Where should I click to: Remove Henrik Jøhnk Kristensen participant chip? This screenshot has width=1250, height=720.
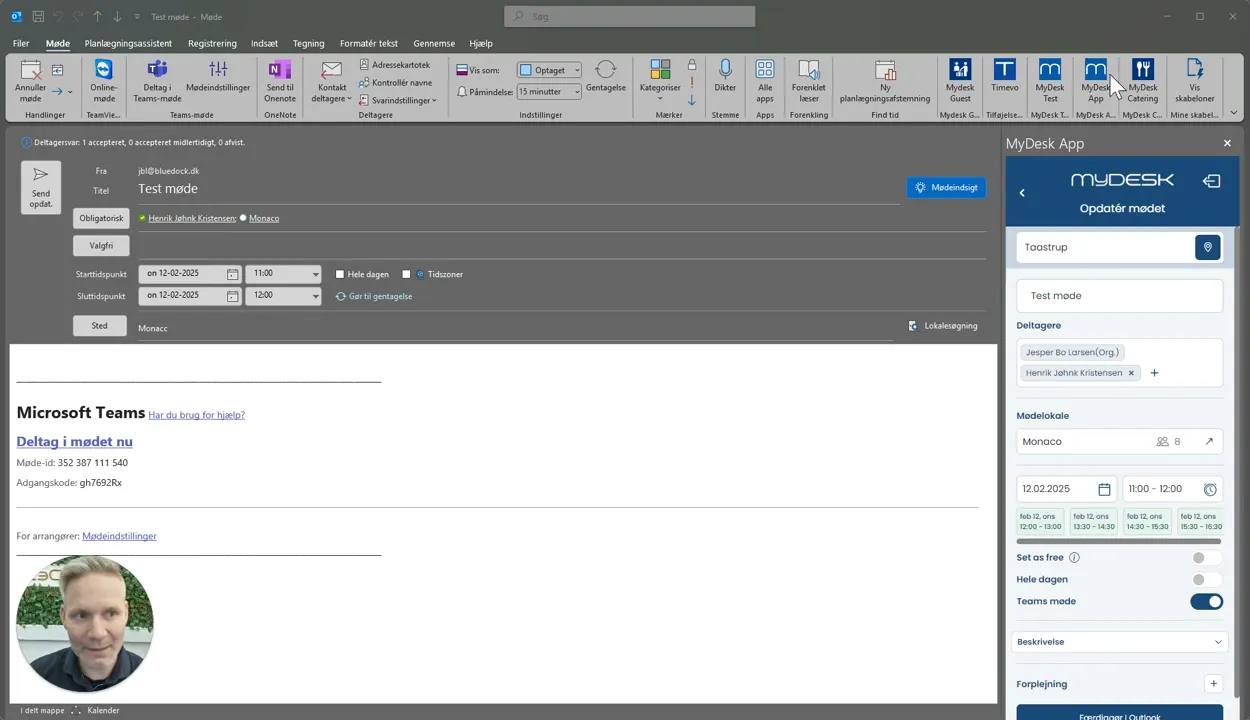point(1131,373)
